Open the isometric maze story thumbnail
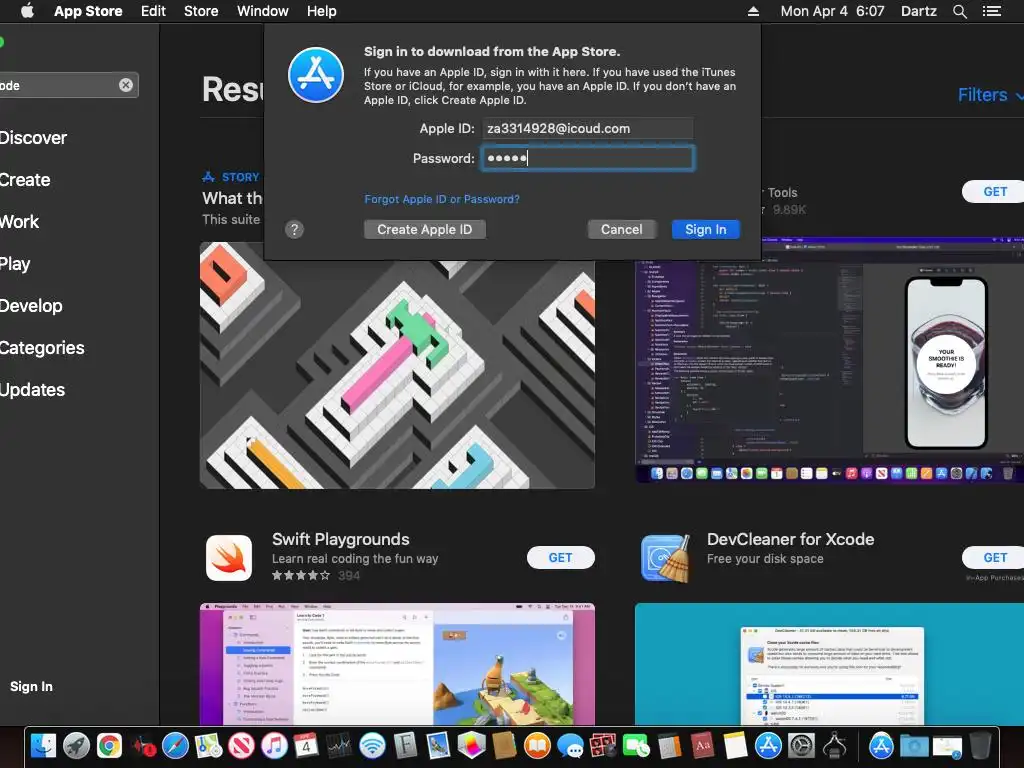 (x=397, y=366)
